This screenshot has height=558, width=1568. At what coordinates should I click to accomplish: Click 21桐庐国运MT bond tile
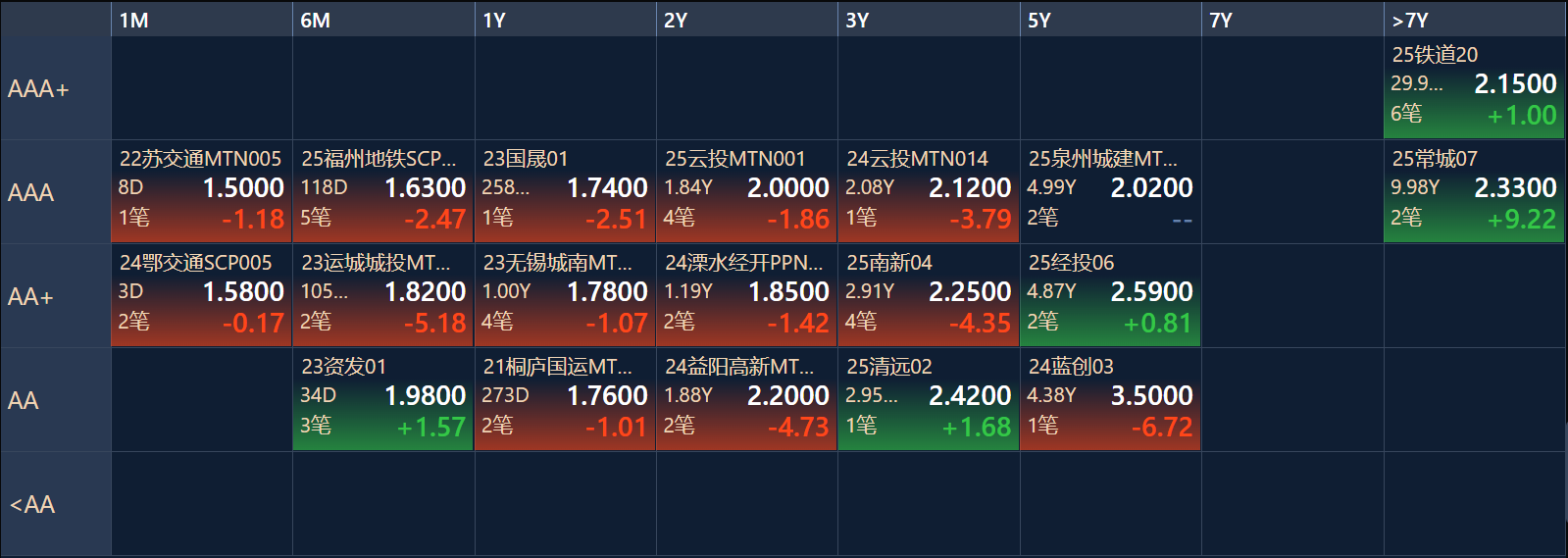[565, 400]
